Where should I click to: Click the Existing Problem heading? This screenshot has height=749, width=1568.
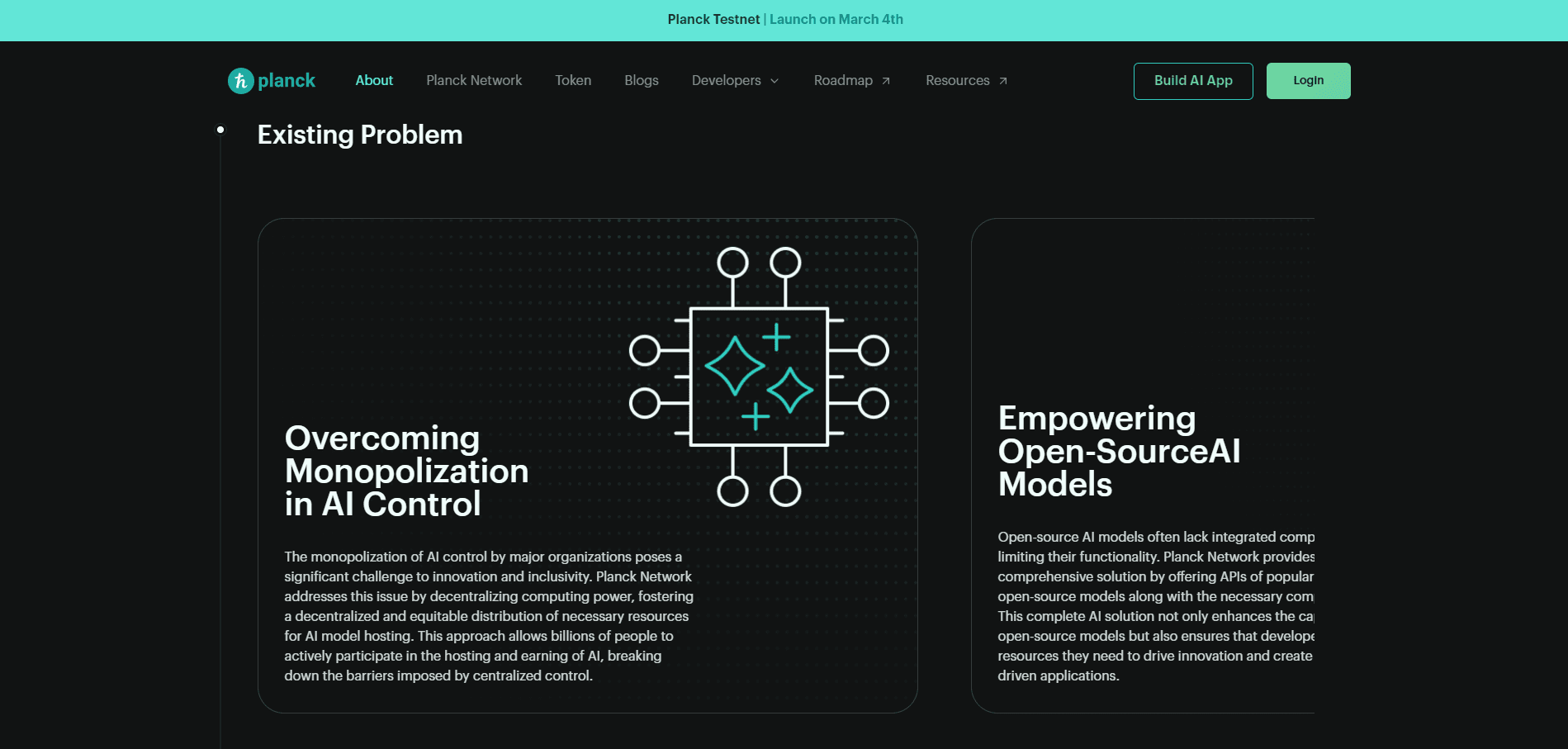(360, 135)
